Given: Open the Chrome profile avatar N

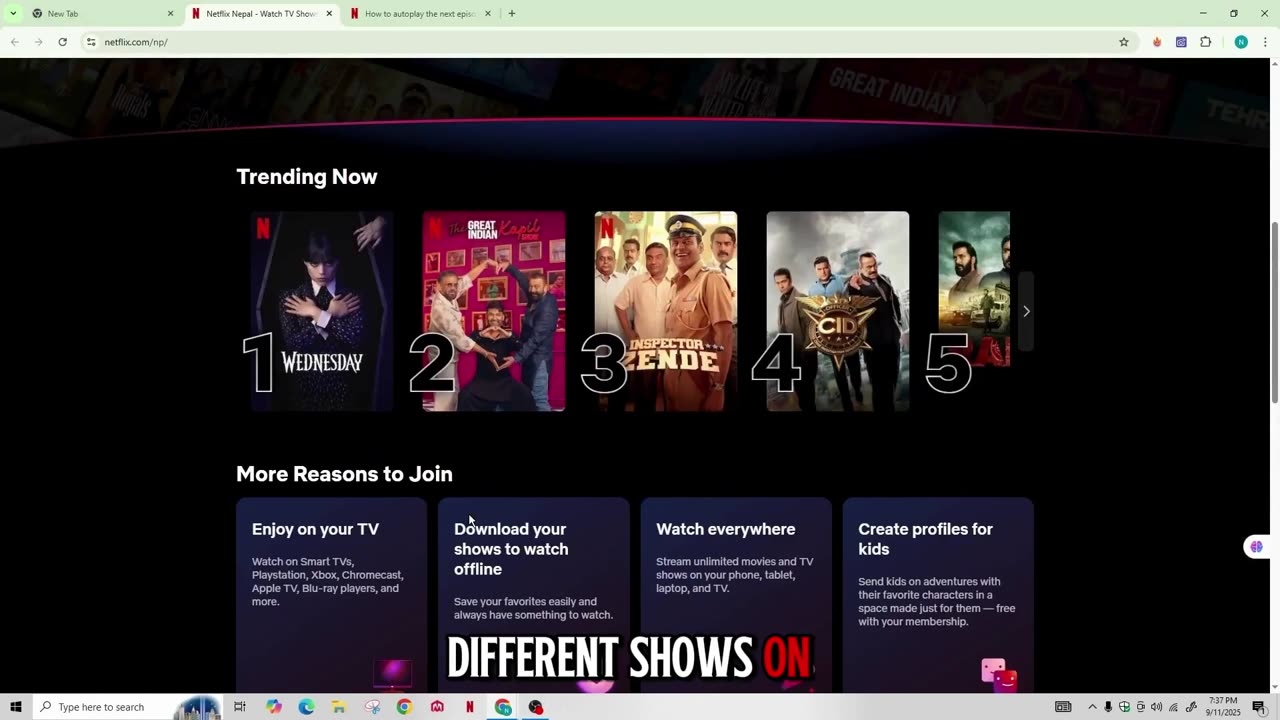Looking at the screenshot, I should point(1241,42).
